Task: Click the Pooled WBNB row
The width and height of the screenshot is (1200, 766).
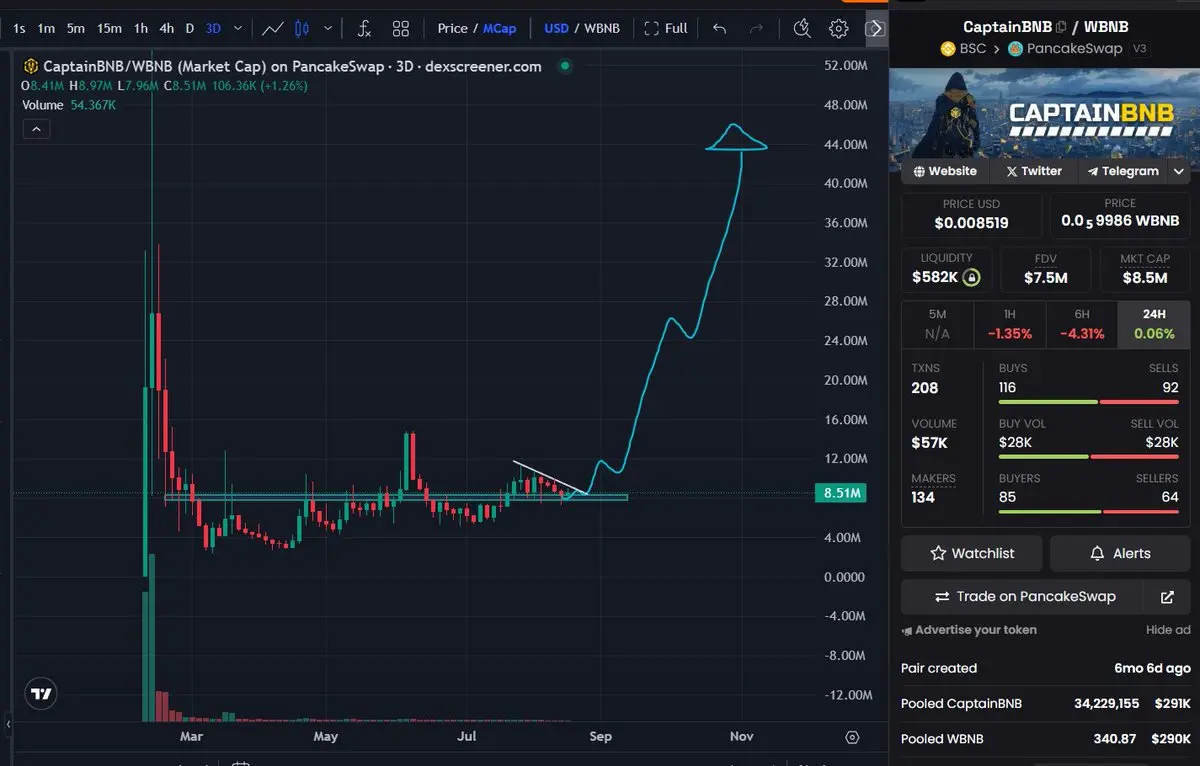Action: pos(1045,739)
